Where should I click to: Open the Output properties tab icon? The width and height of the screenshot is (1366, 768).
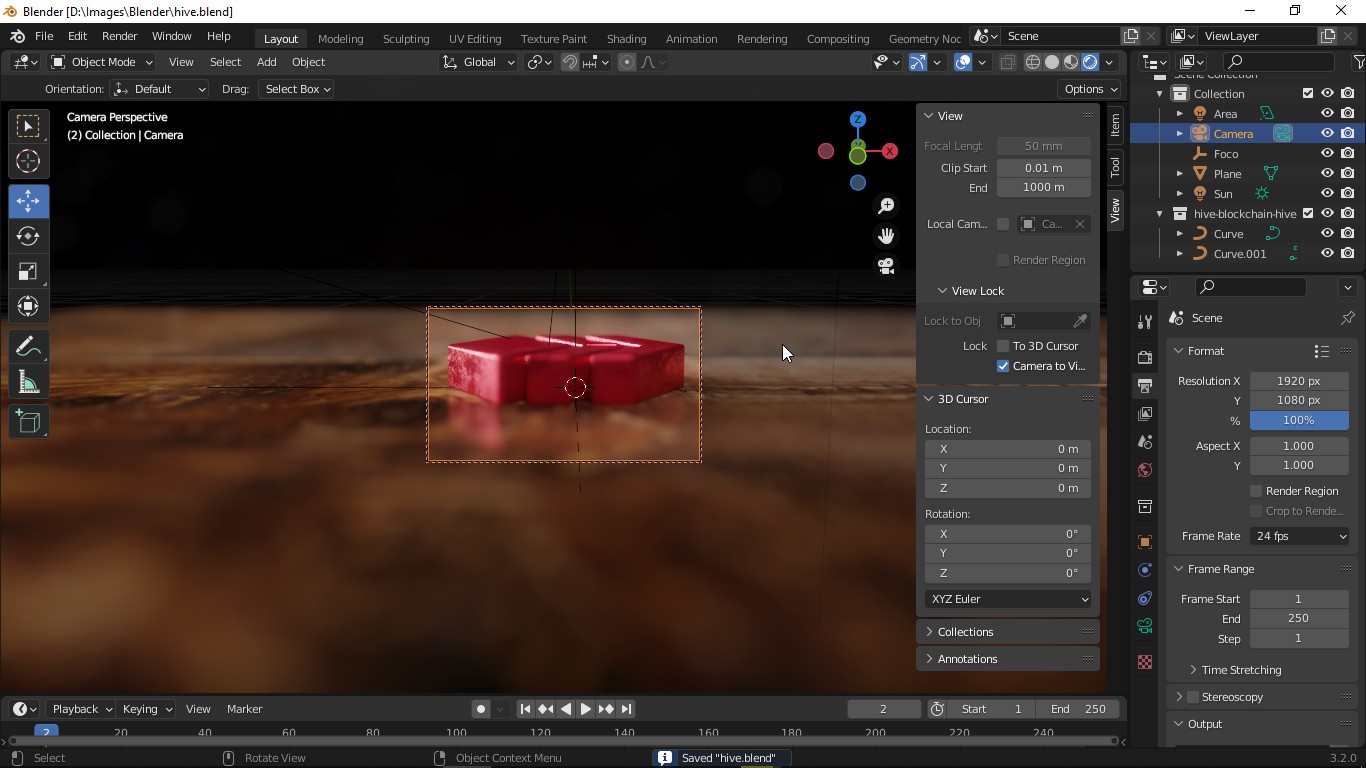(x=1145, y=385)
